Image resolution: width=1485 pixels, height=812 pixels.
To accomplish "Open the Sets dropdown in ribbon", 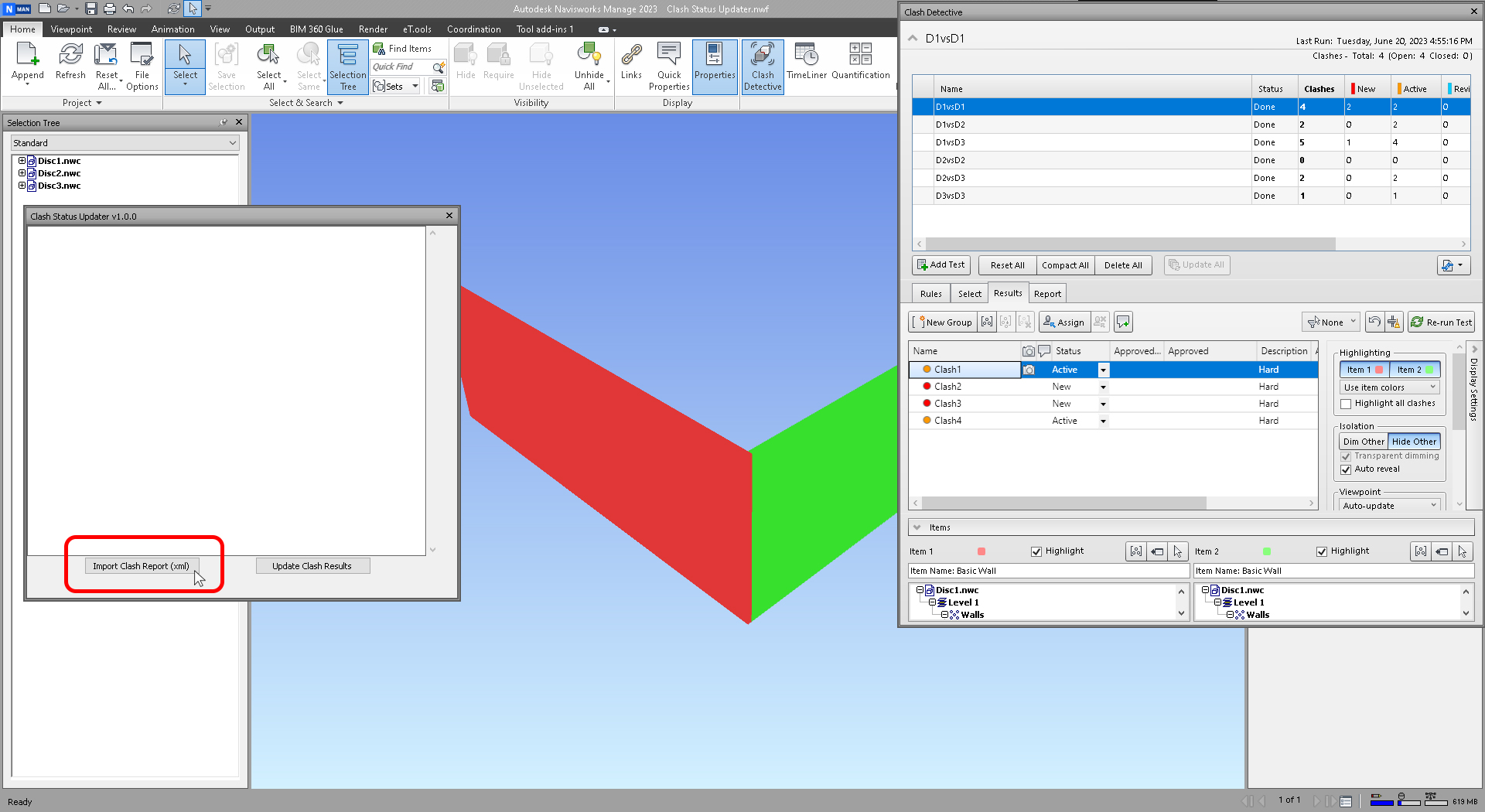I will (x=396, y=86).
